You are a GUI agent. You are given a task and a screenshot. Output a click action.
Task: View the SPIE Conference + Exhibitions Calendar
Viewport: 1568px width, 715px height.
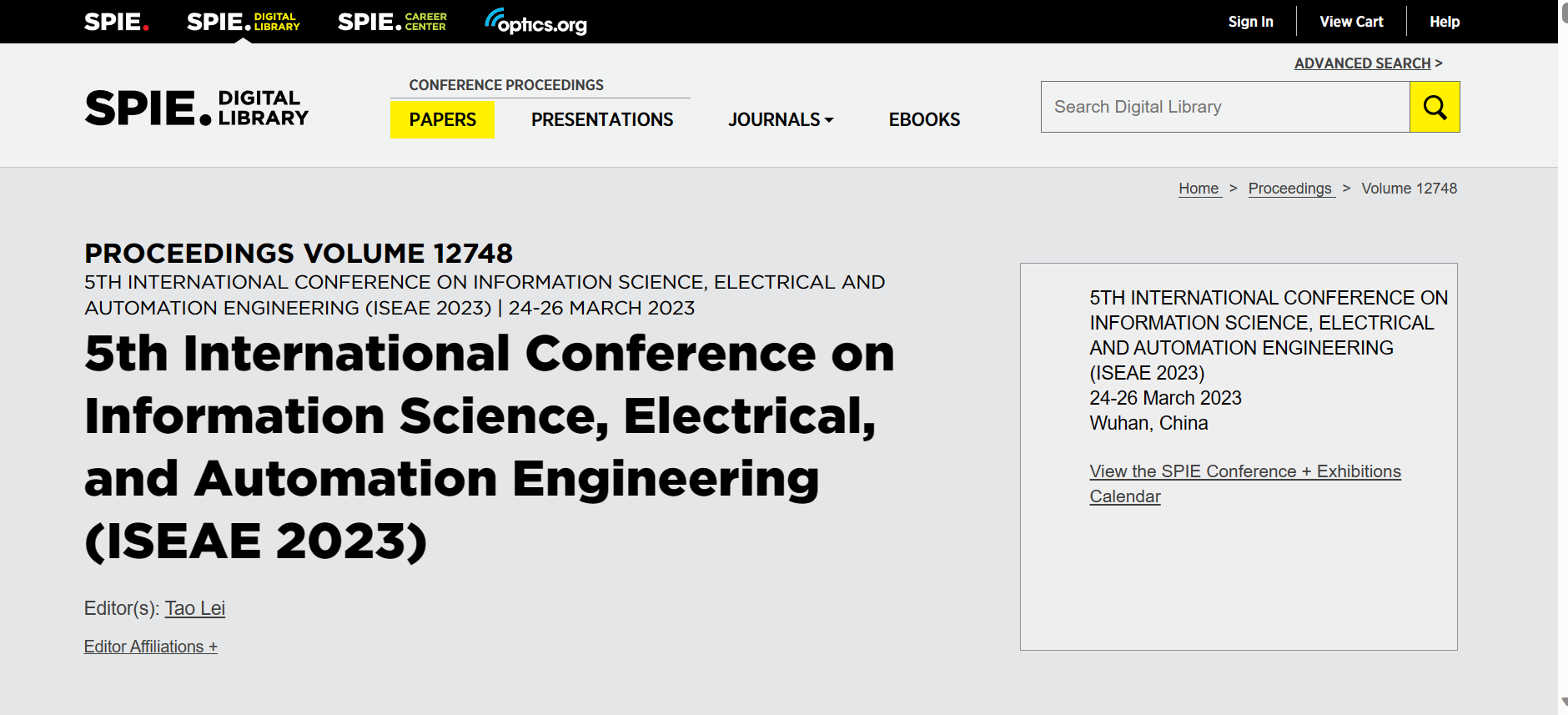click(x=1245, y=484)
